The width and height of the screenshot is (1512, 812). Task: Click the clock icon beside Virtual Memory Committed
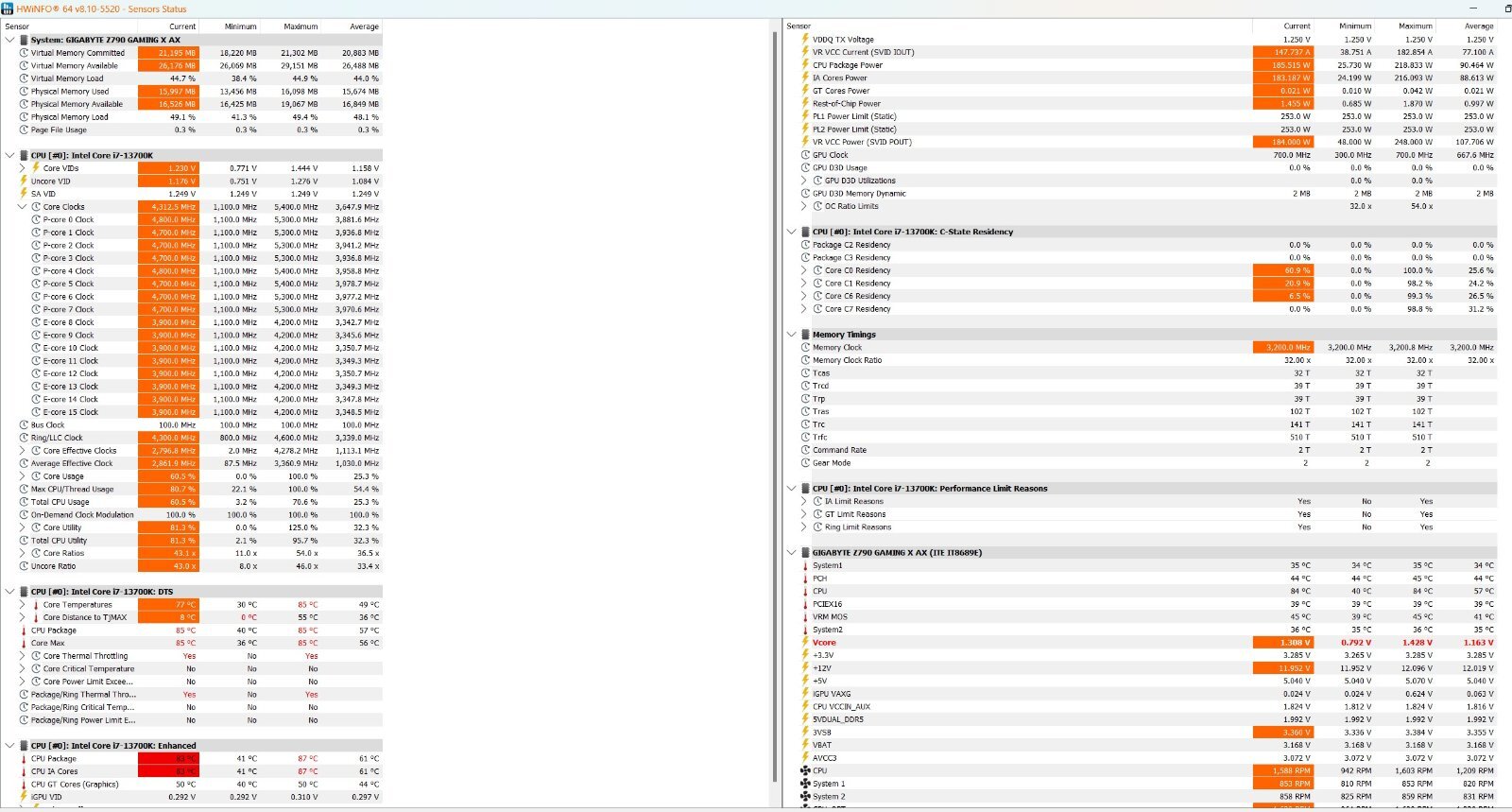[x=24, y=53]
